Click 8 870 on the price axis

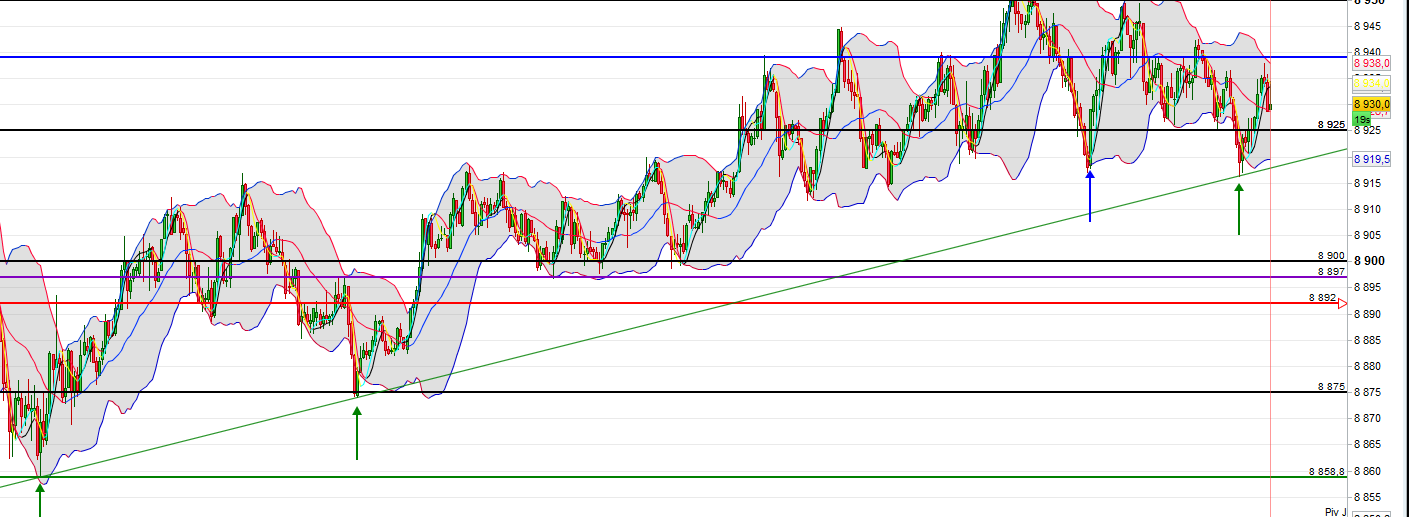coord(1369,418)
